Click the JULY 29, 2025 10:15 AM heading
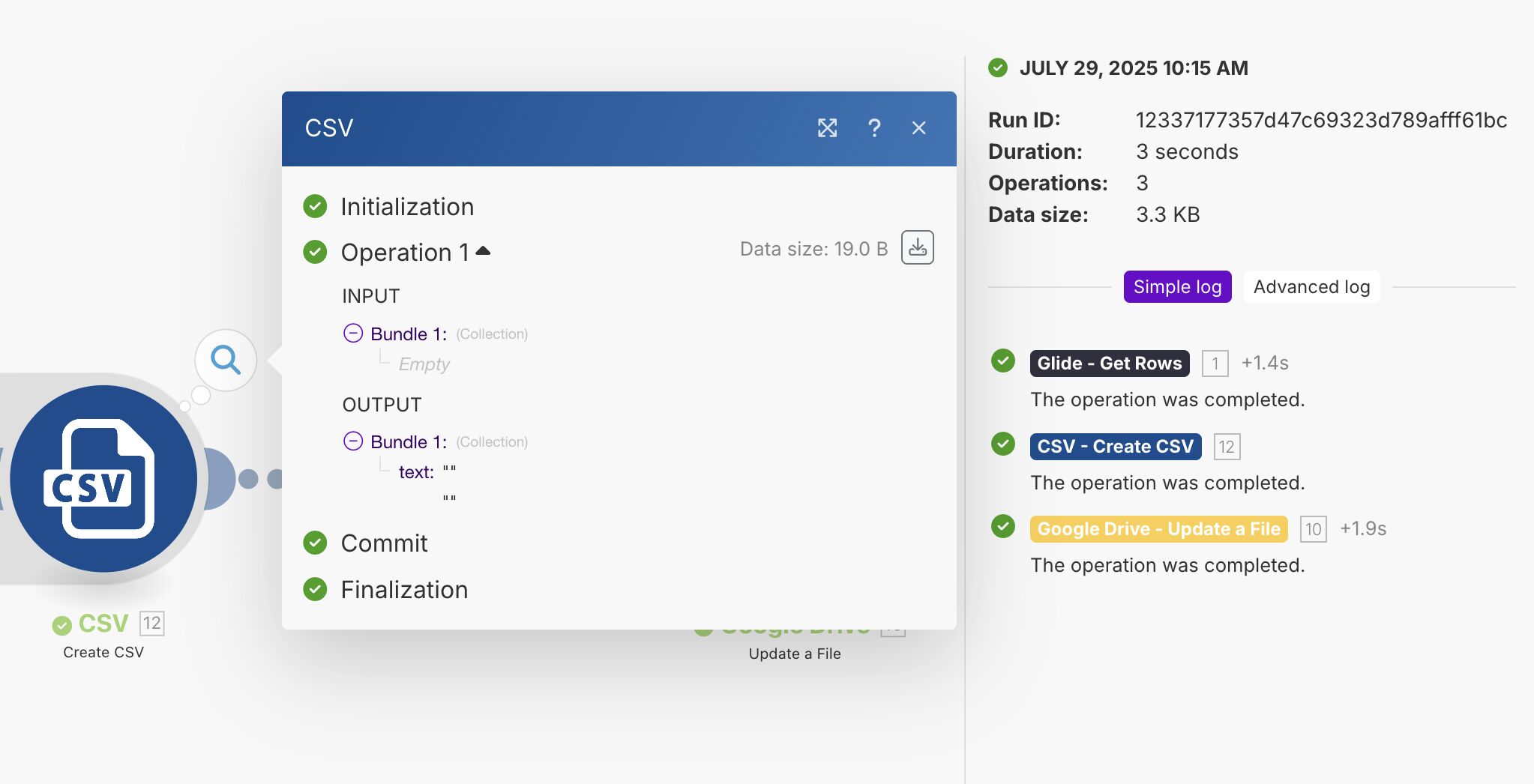Image resolution: width=1534 pixels, height=784 pixels. [x=1134, y=68]
